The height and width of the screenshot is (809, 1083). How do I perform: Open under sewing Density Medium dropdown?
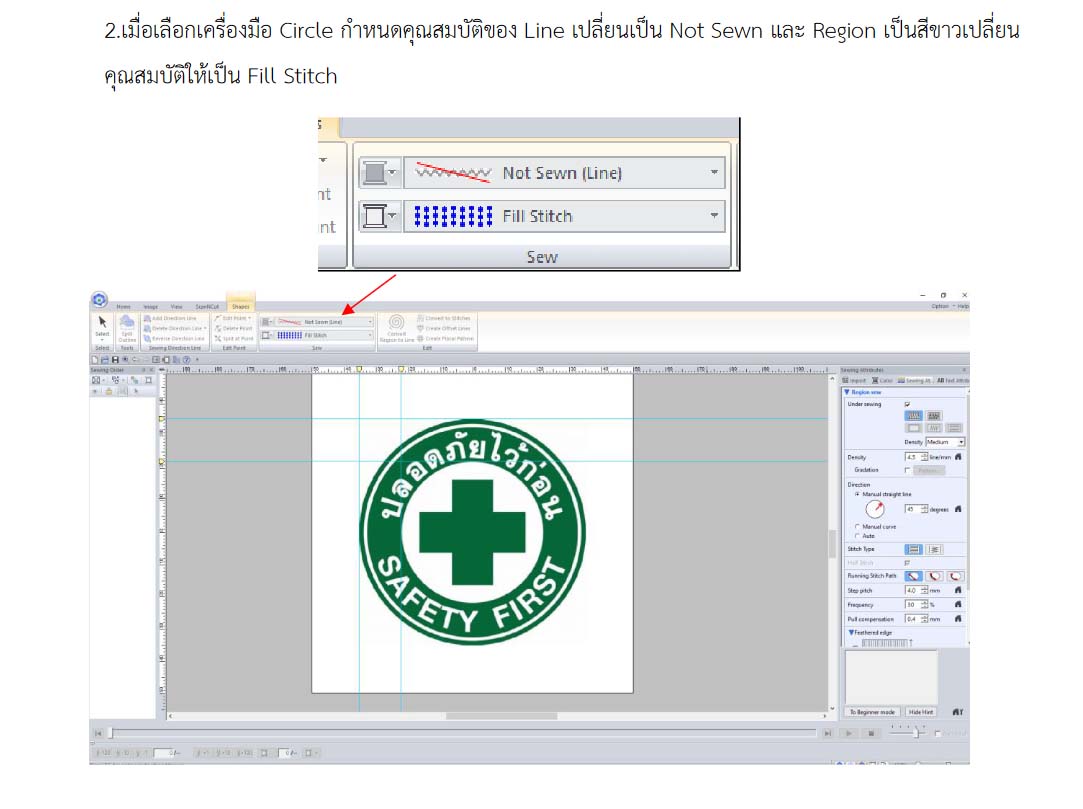(x=946, y=441)
